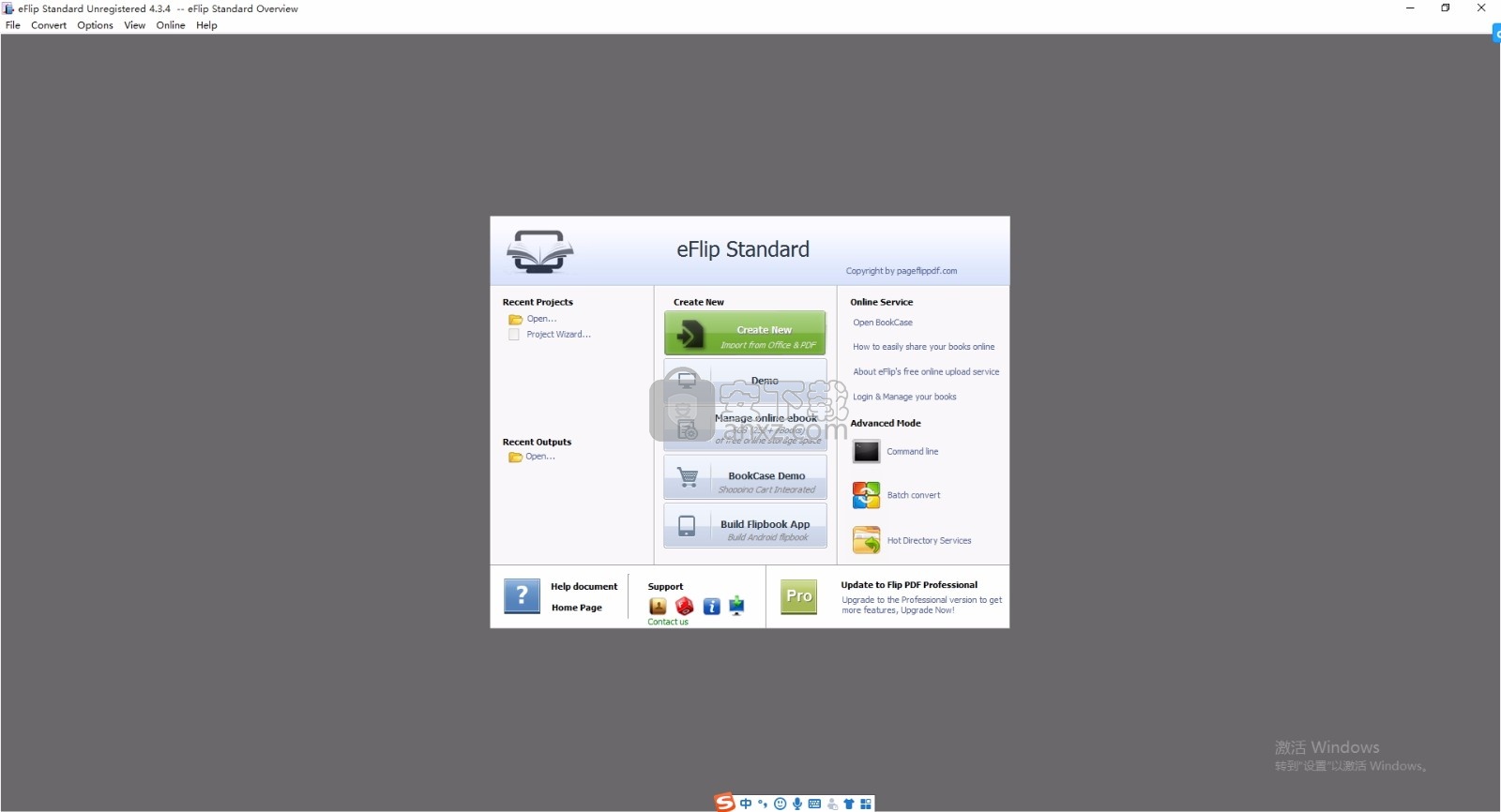This screenshot has height=812, width=1501.
Task: Click the Batch convert label
Action: (914, 495)
